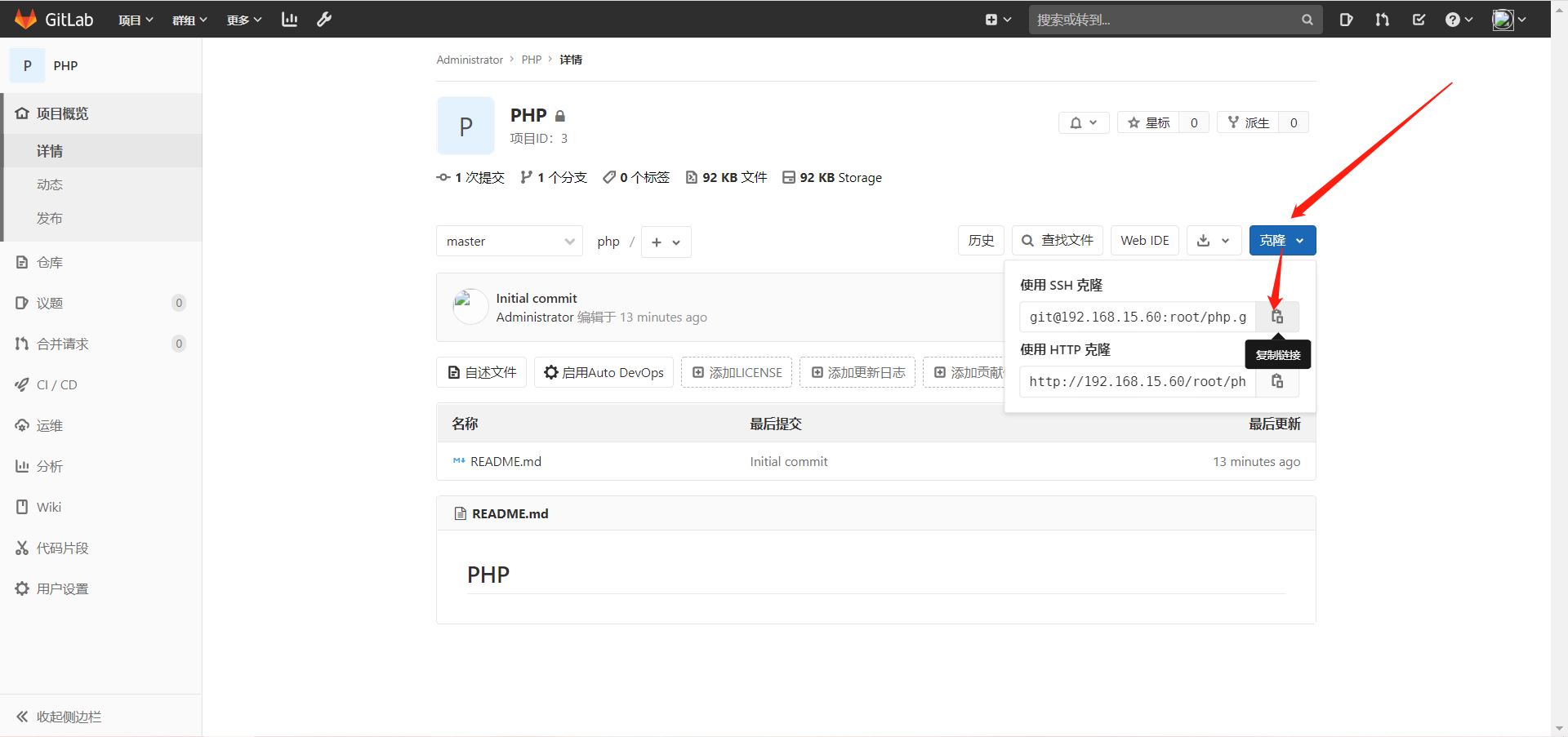Fork the project with 派生 button

tap(1248, 122)
